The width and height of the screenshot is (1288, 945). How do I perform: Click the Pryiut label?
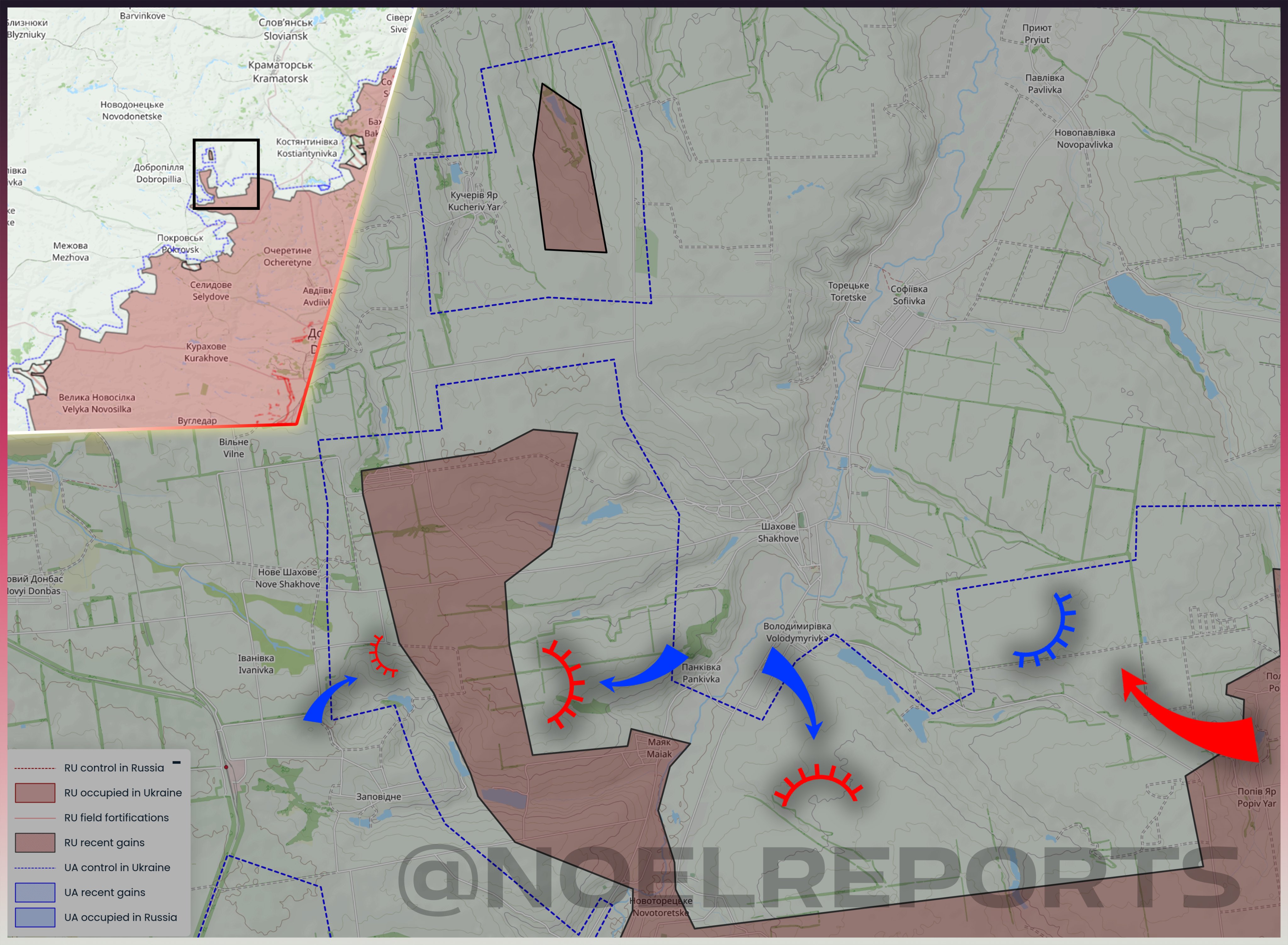click(x=1037, y=34)
